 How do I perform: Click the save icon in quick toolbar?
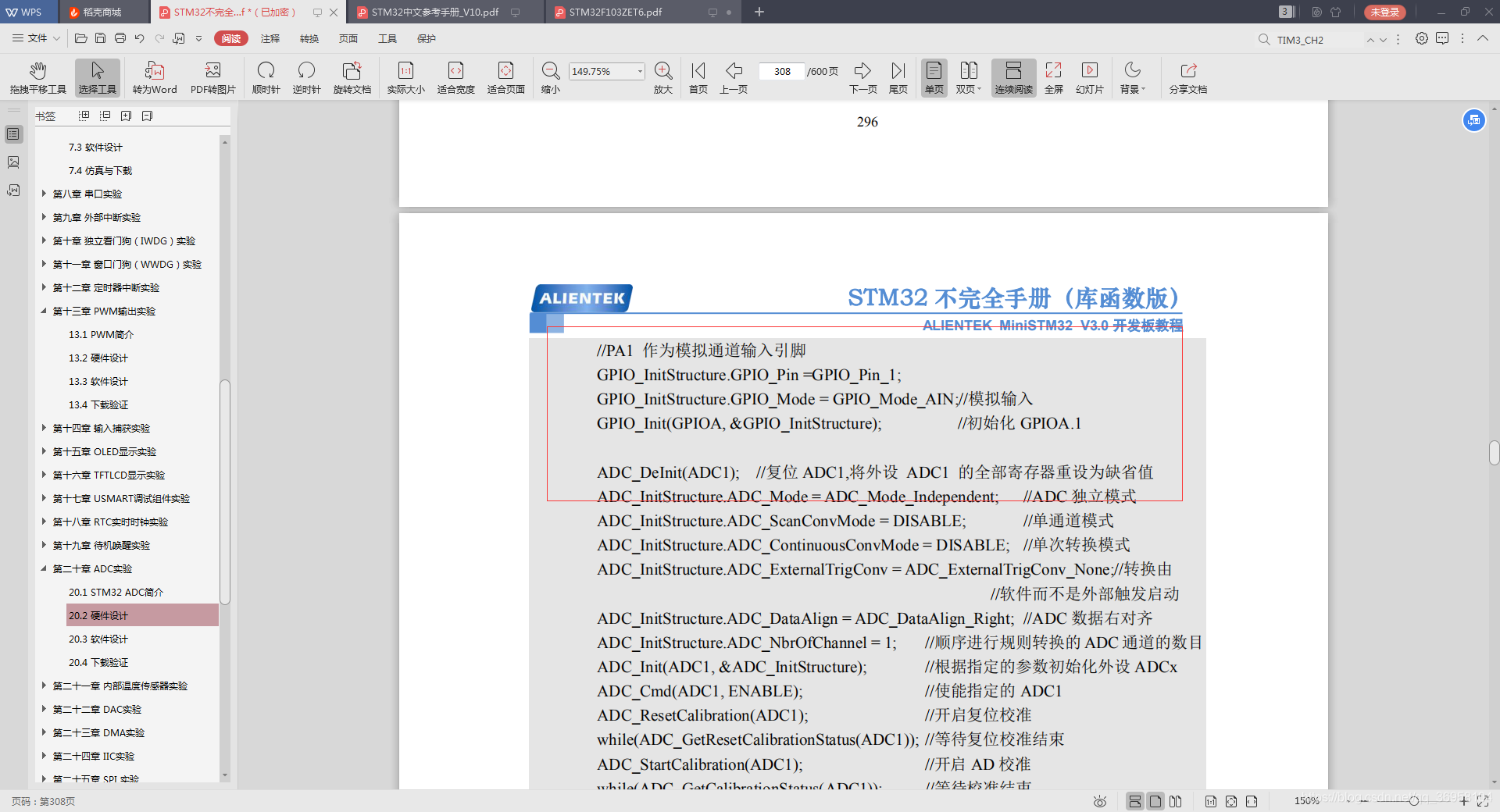point(100,38)
